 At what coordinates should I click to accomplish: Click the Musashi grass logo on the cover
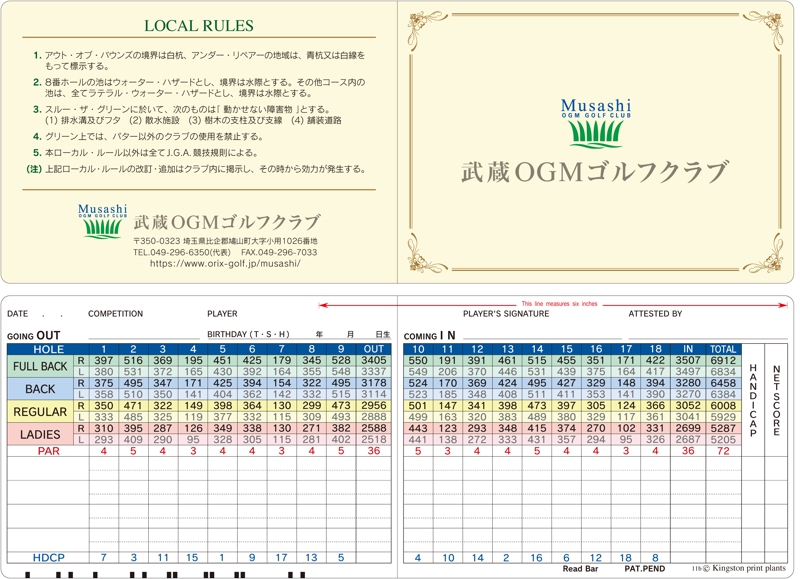click(x=596, y=123)
